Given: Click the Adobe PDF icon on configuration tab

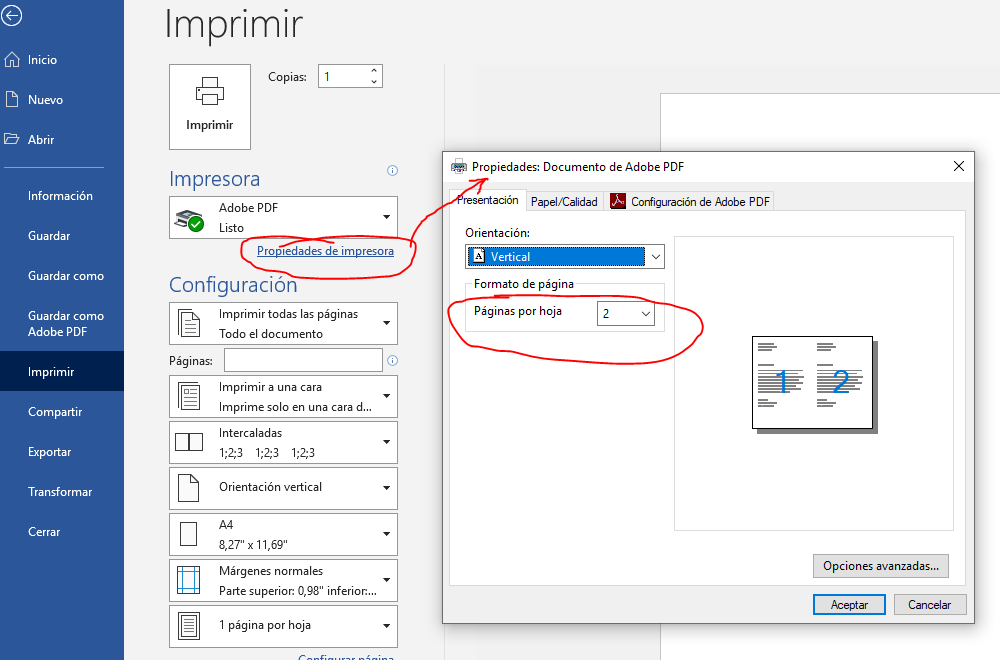Looking at the screenshot, I should (618, 202).
